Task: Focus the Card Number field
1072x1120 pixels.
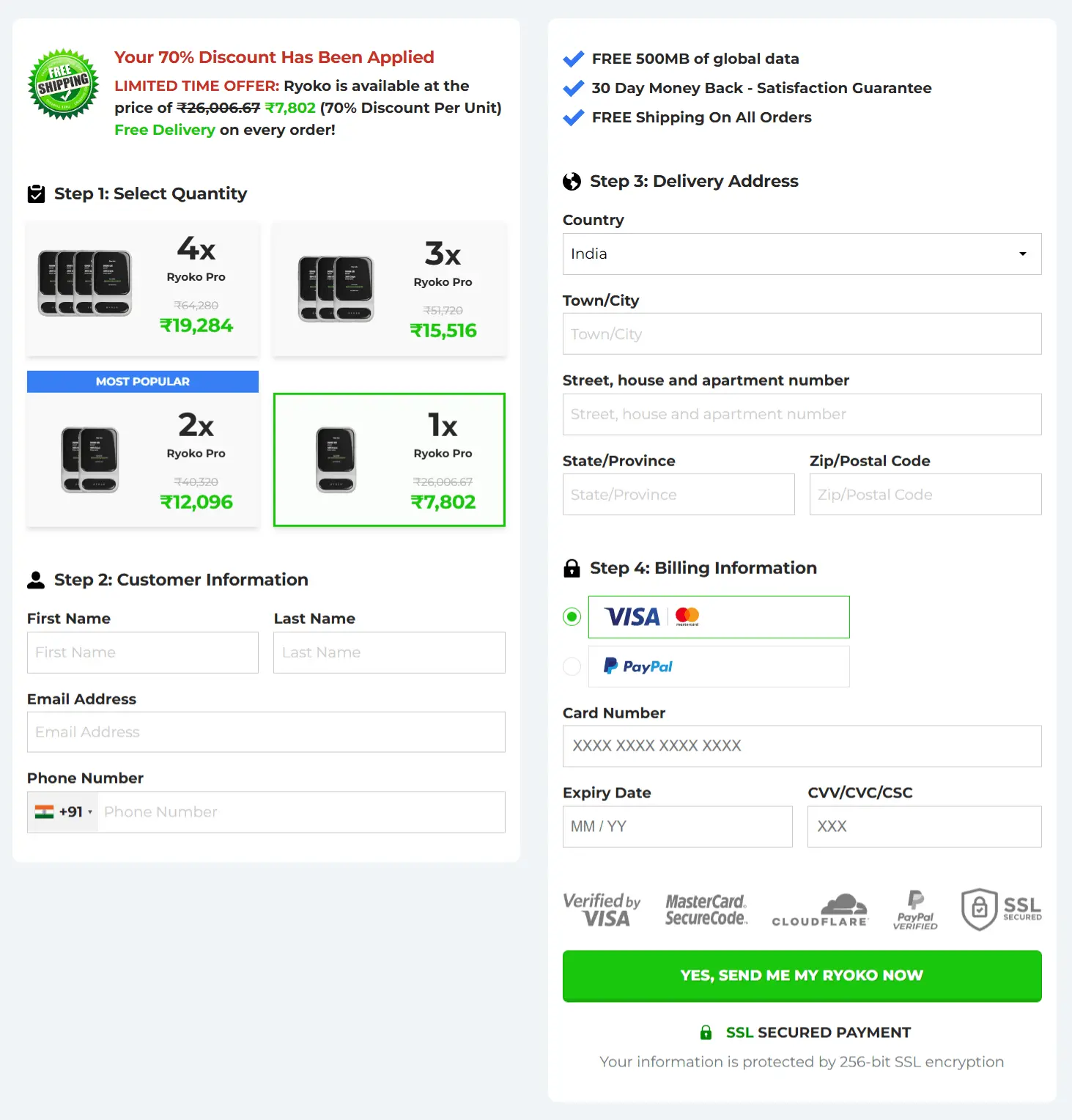Action: [x=802, y=746]
